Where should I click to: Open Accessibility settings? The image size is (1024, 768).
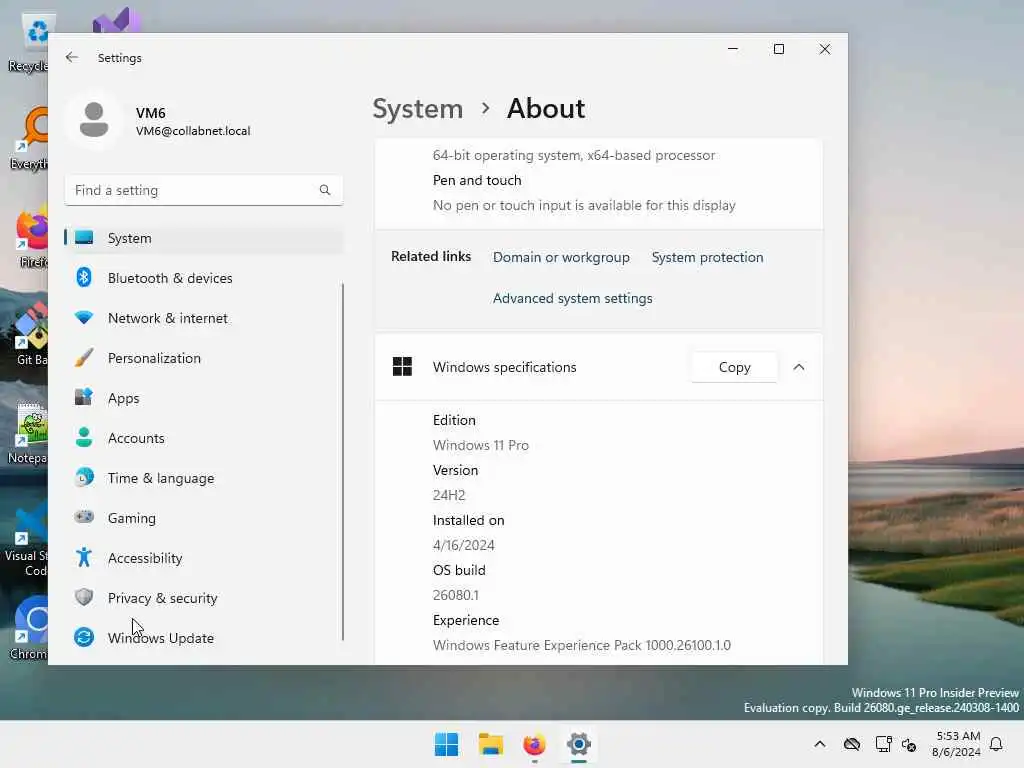[x=204, y=558]
